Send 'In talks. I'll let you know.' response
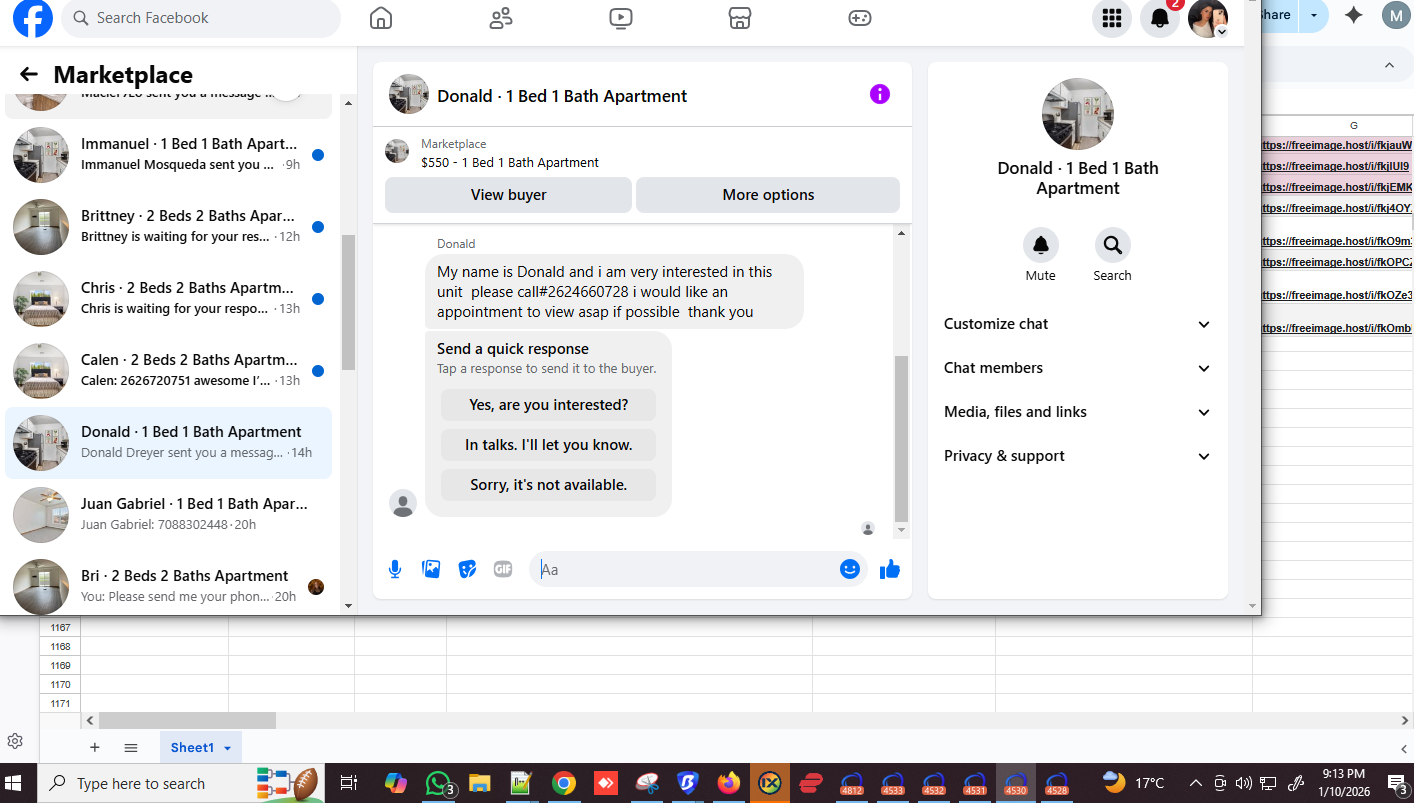 548,445
